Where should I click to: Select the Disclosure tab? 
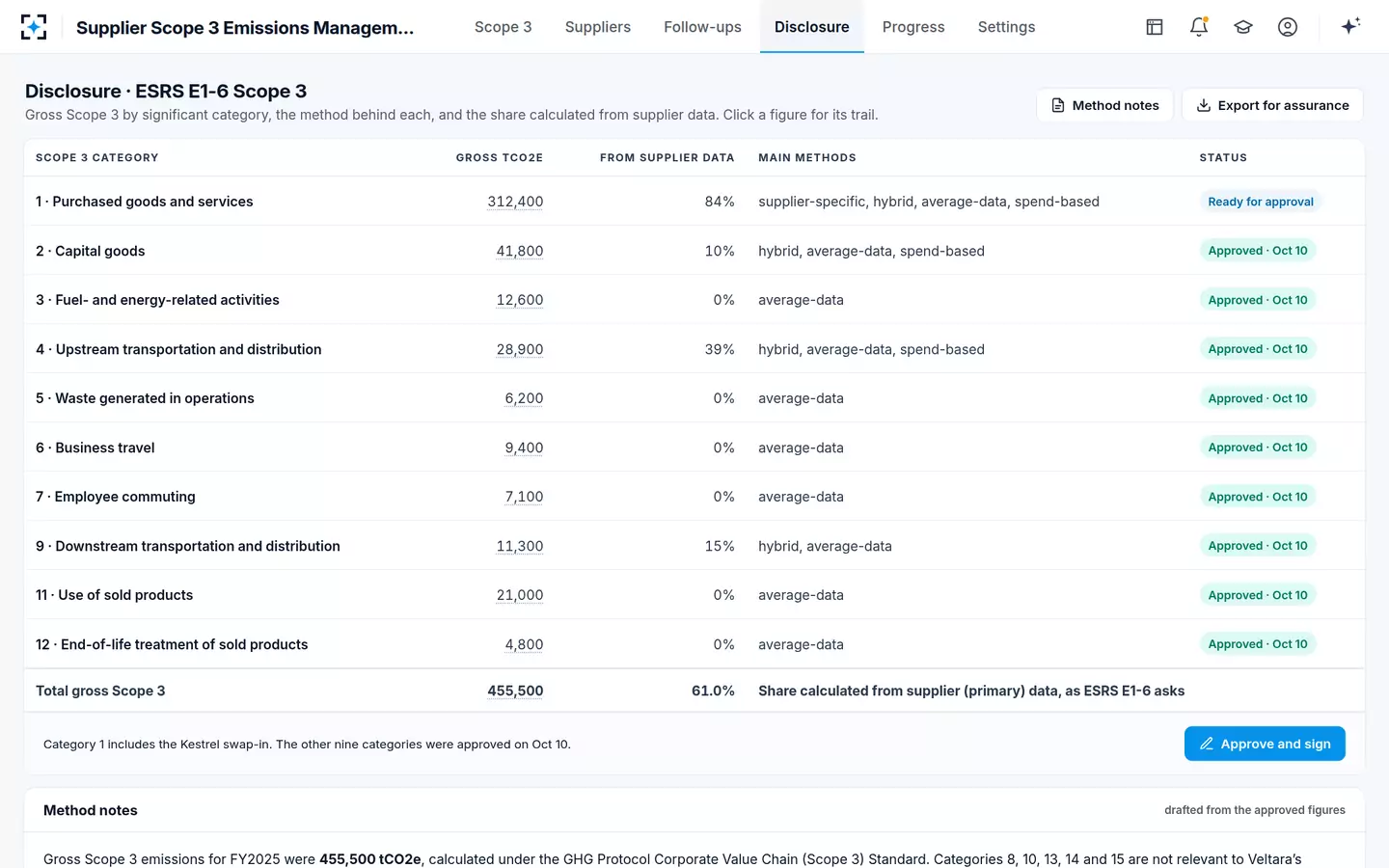pyautogui.click(x=812, y=27)
